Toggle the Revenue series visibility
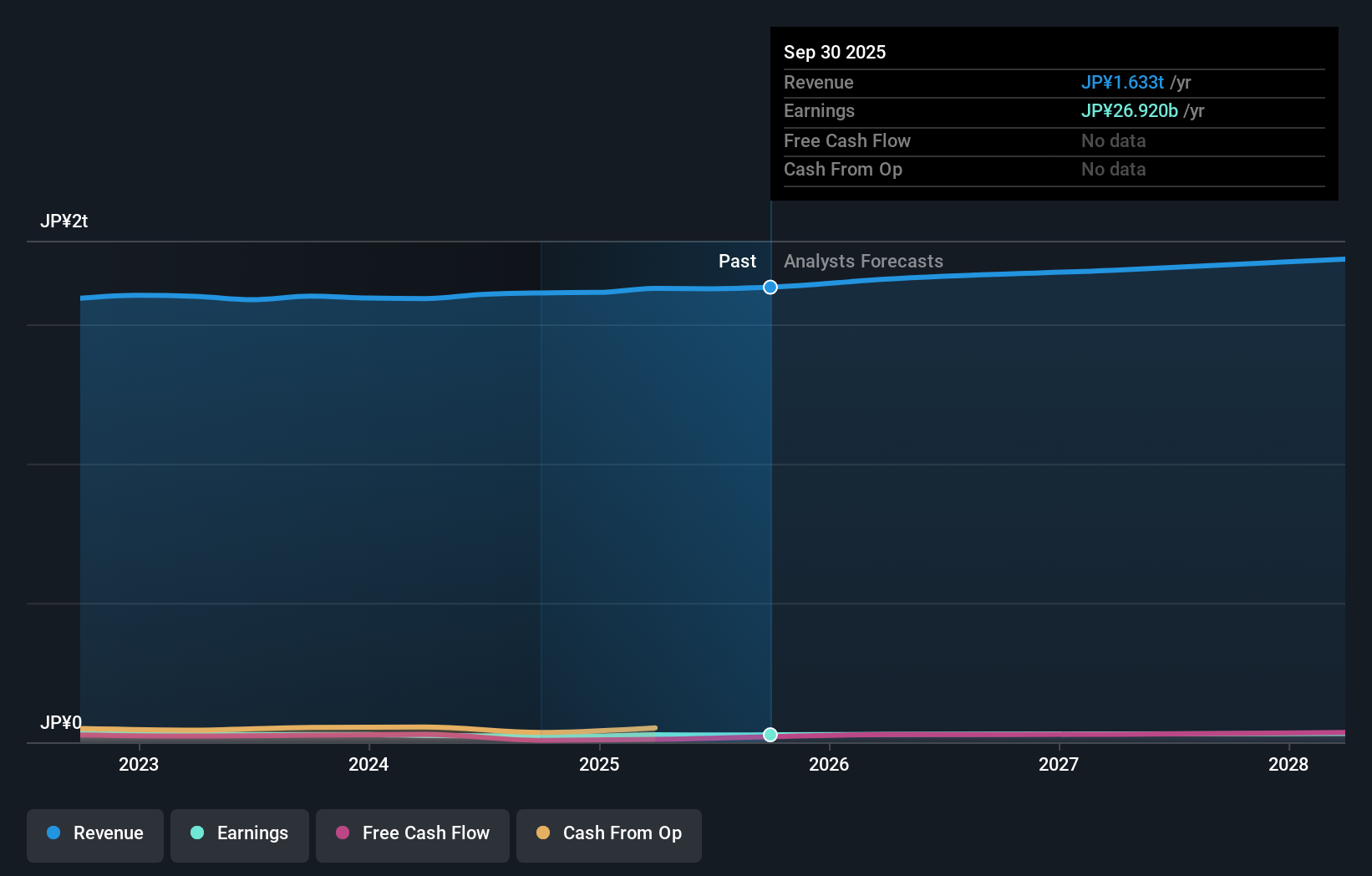 click(94, 835)
